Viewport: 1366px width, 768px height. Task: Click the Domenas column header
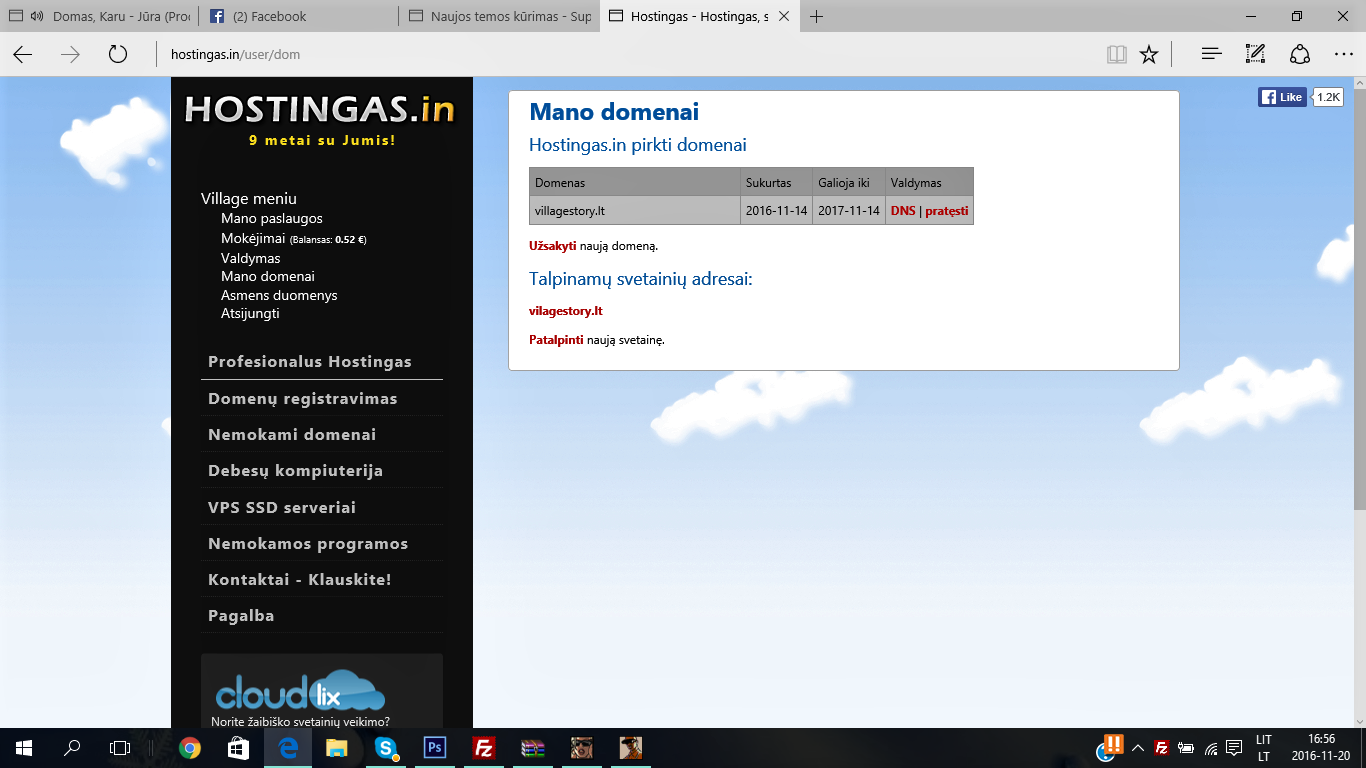click(x=634, y=183)
